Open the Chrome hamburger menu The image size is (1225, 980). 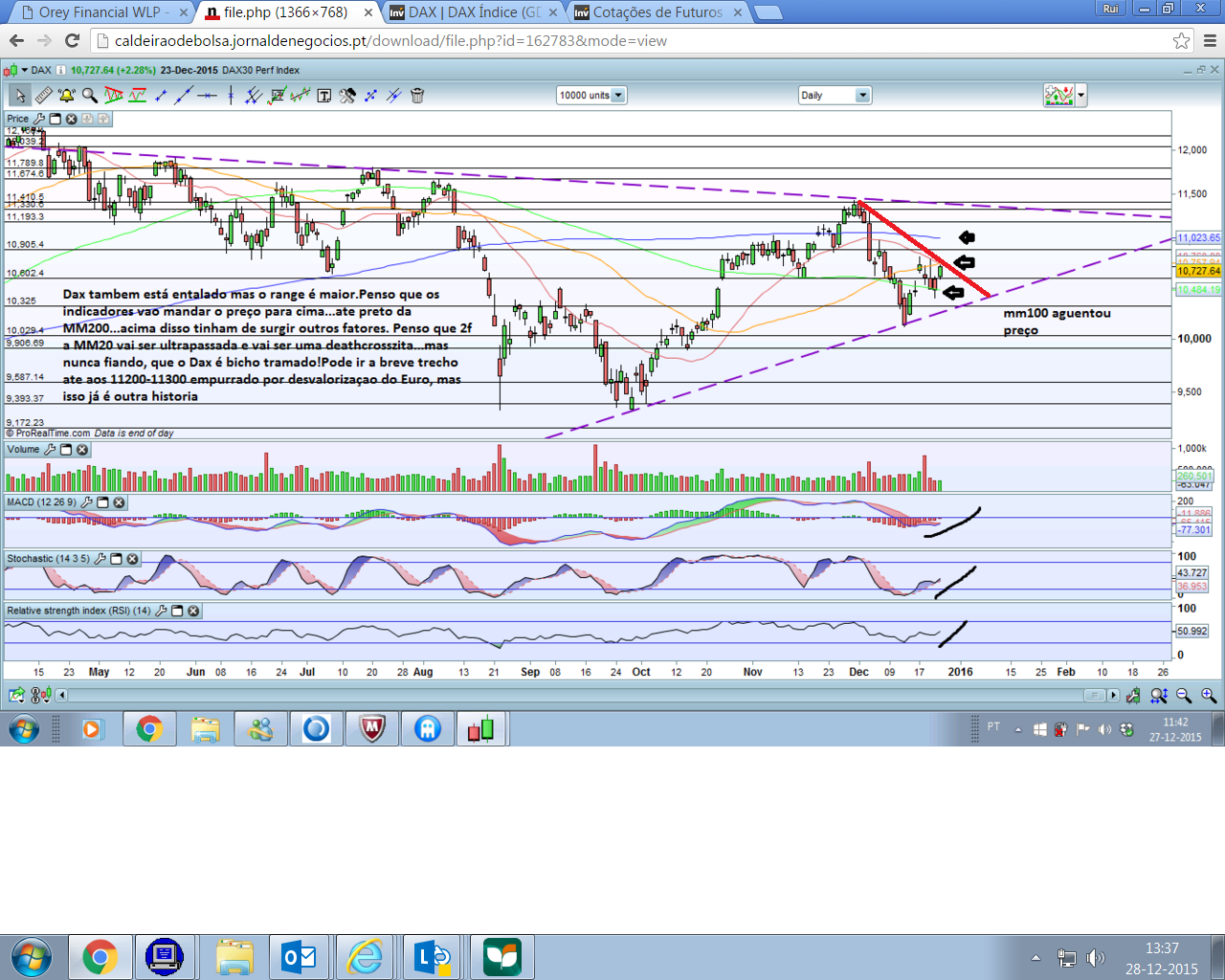click(1210, 41)
